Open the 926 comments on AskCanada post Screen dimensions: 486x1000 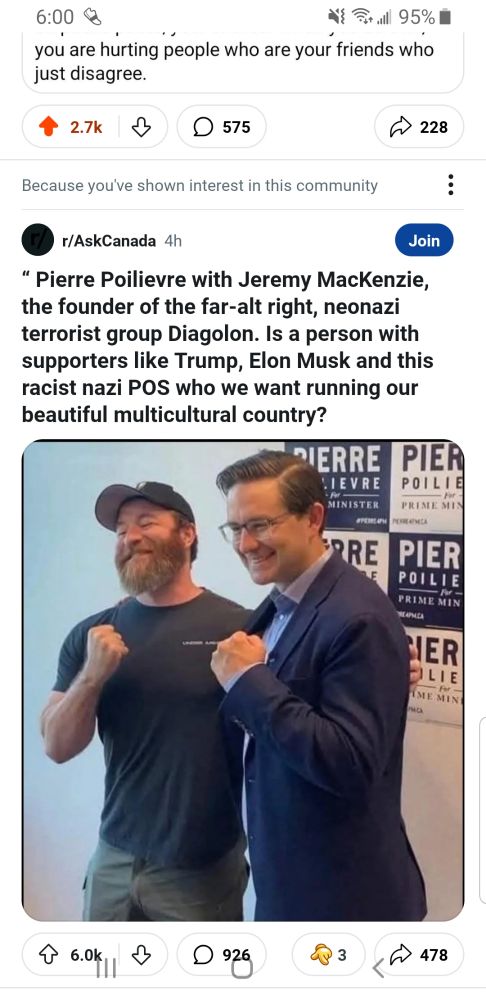tap(221, 955)
